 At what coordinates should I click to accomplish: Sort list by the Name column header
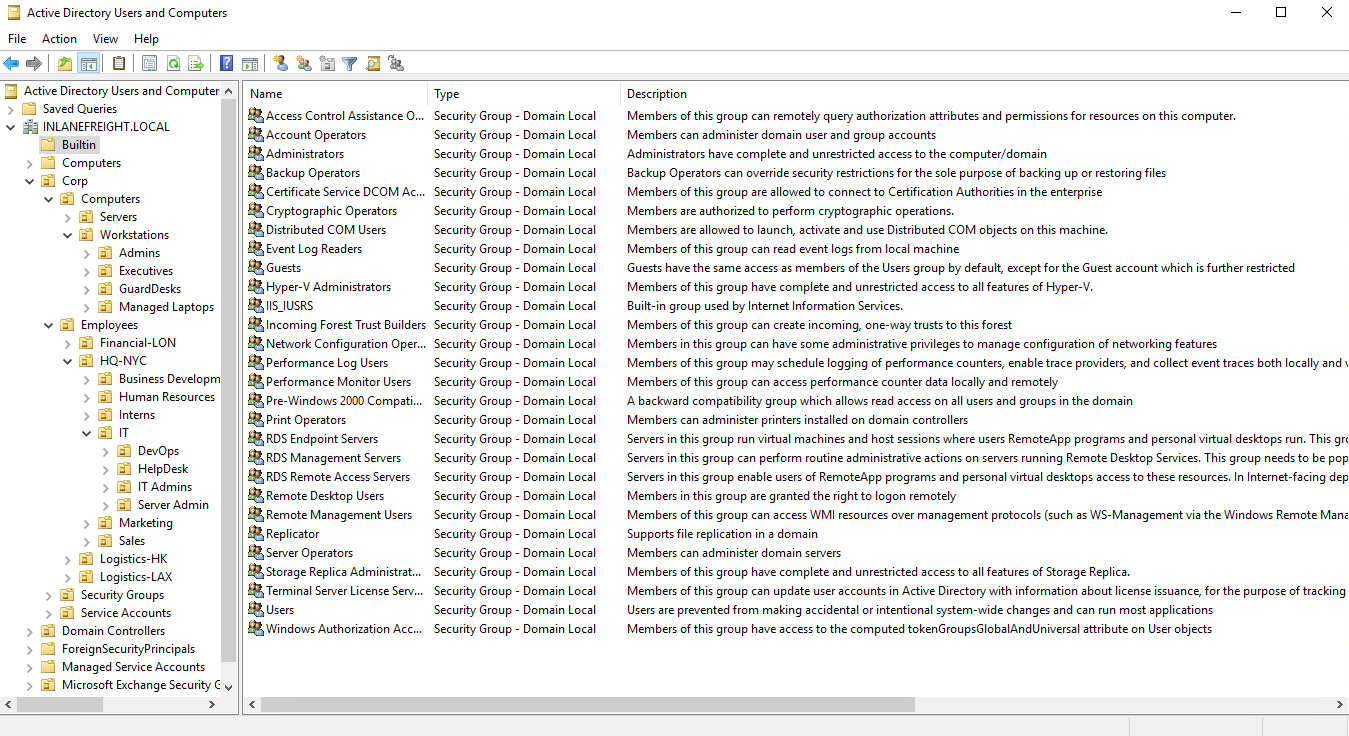tap(335, 94)
